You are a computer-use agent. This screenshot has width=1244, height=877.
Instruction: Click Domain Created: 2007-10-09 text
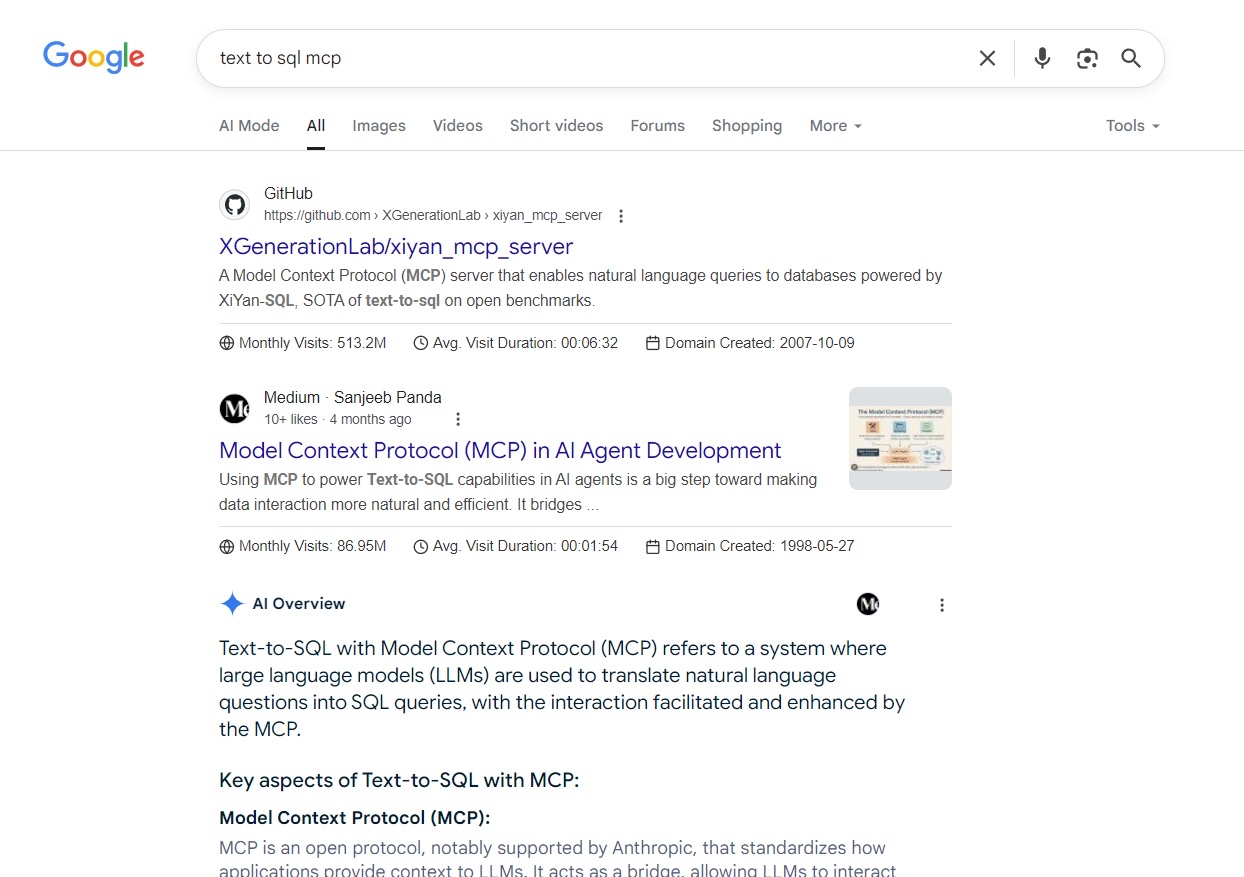pyautogui.click(x=760, y=343)
